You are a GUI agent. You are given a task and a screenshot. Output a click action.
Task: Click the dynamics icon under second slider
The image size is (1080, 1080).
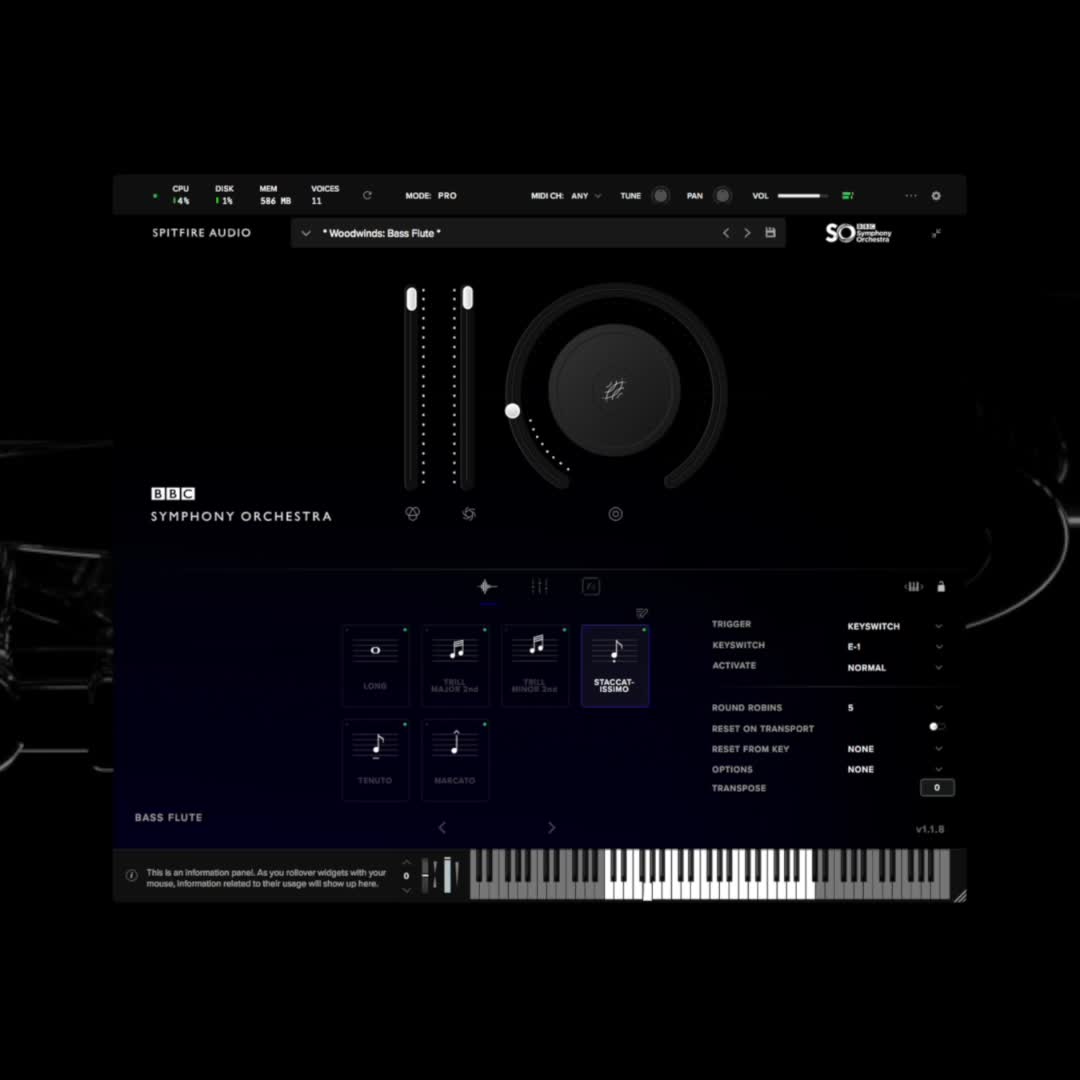468,514
